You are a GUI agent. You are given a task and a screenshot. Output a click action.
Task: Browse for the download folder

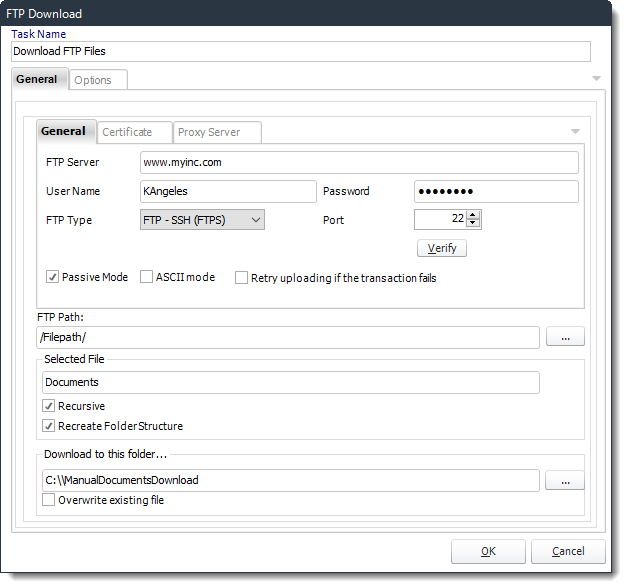point(565,480)
